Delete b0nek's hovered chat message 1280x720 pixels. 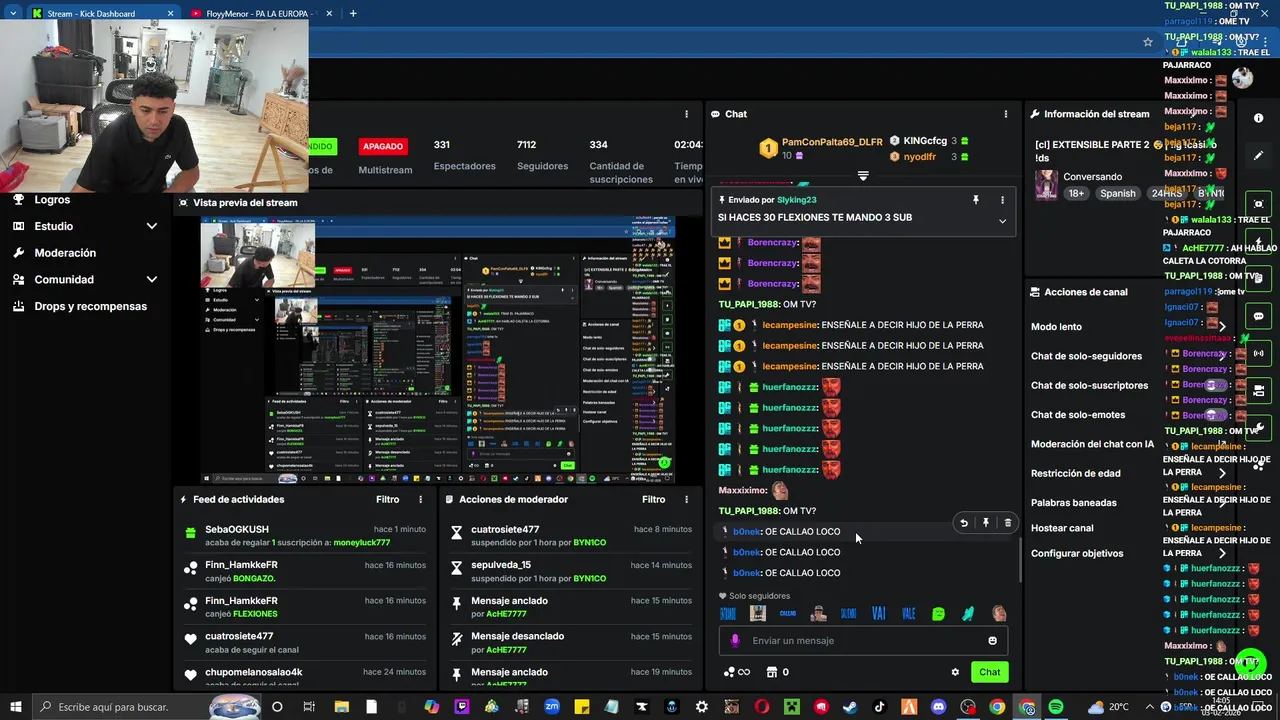[1007, 523]
